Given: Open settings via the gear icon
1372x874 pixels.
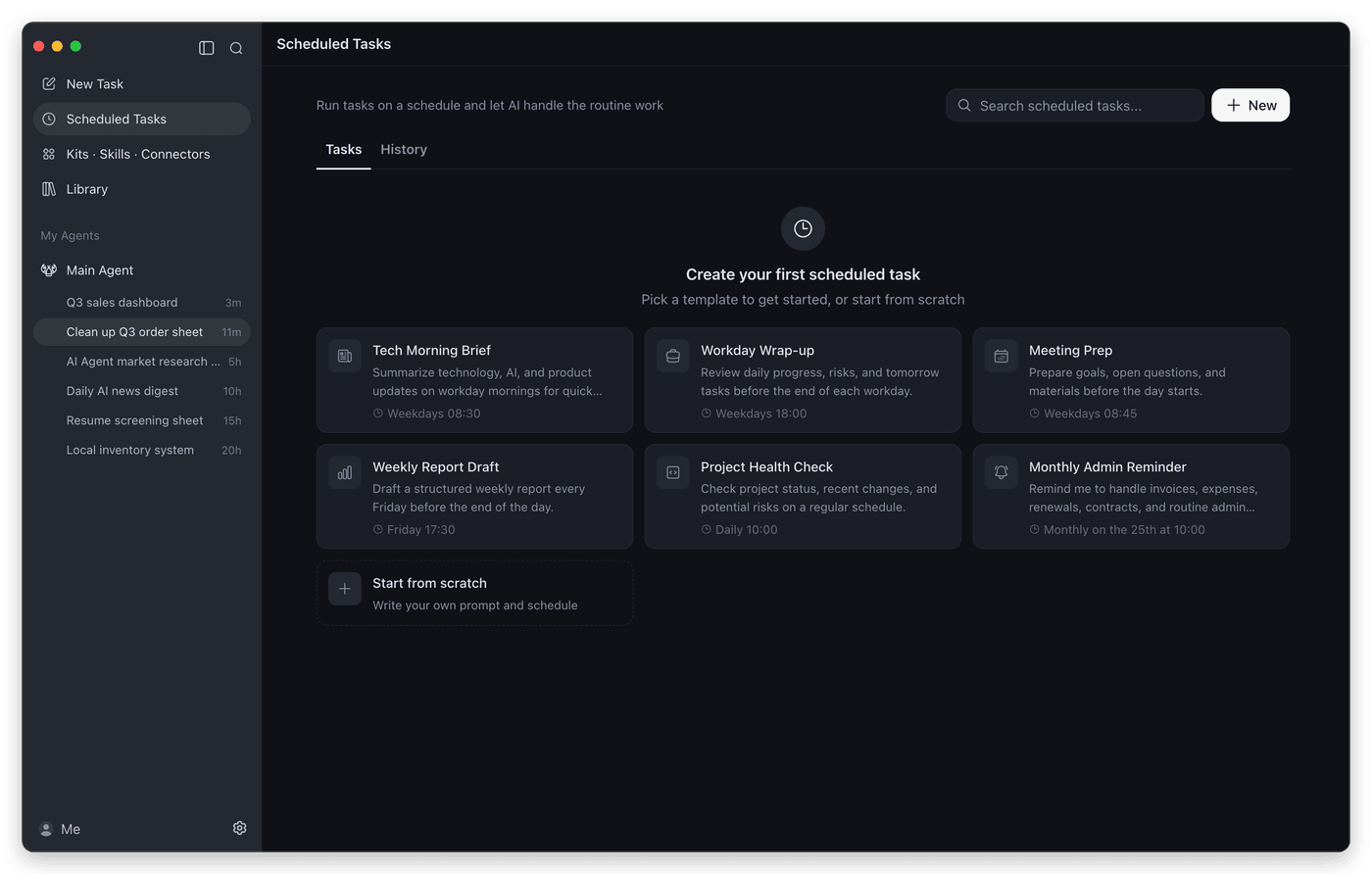Looking at the screenshot, I should coord(239,828).
